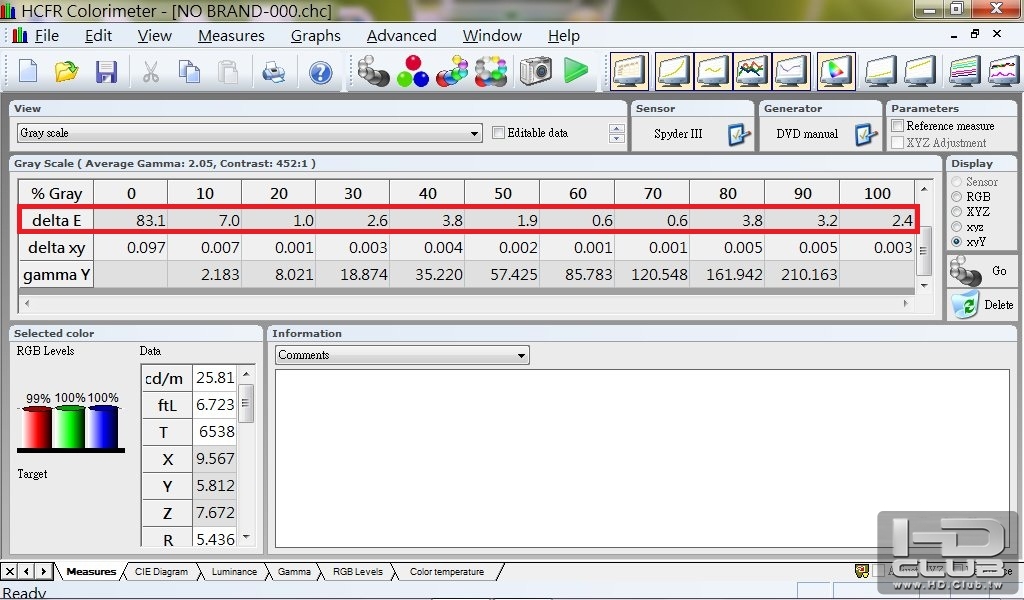Image resolution: width=1024 pixels, height=600 pixels.
Task: Select the 50 % Gray column header
Action: point(502,193)
